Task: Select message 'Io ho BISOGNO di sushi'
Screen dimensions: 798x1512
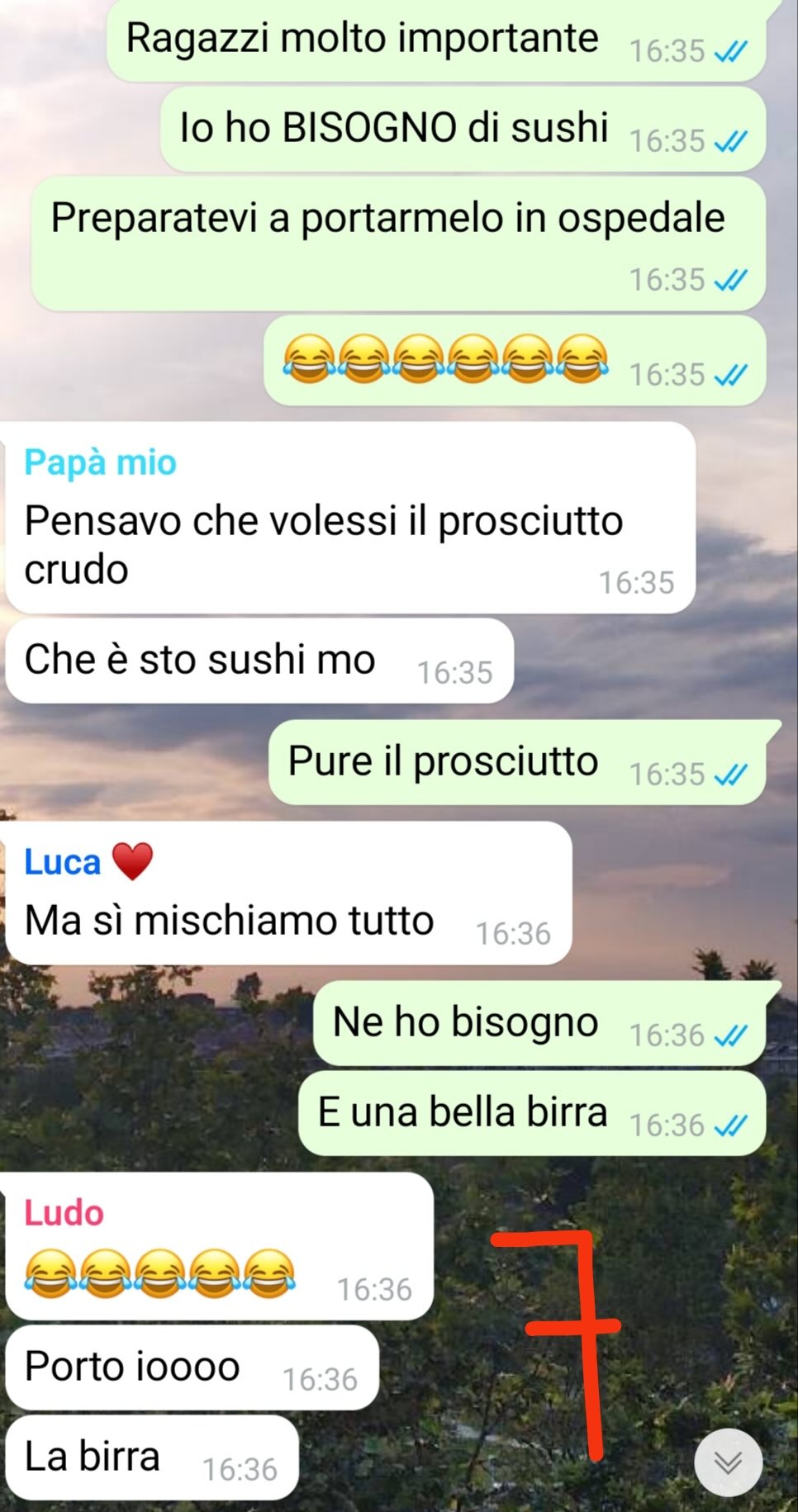Action: (463, 130)
